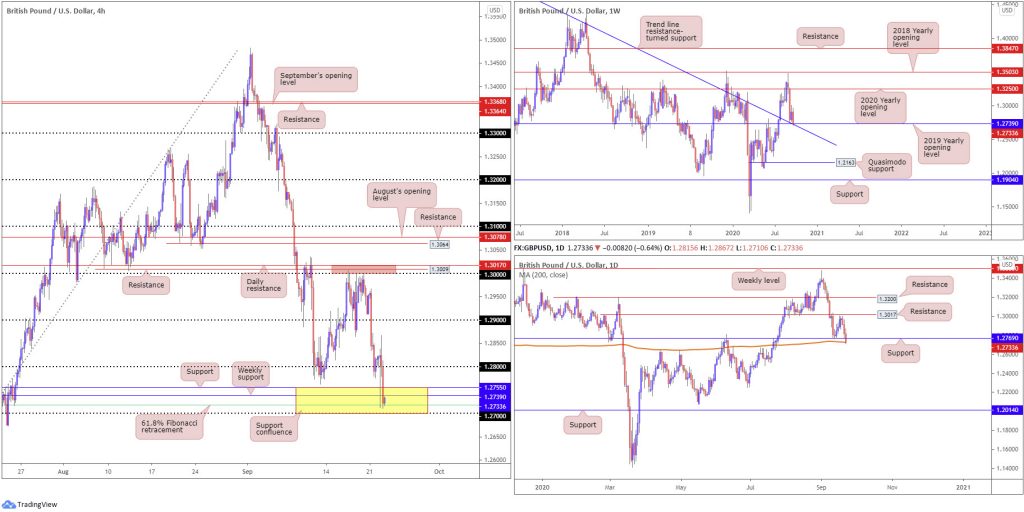Image resolution: width=1024 pixels, height=512 pixels.
Task: Select the red resistance zone near 1.3009
Action: tap(363, 269)
